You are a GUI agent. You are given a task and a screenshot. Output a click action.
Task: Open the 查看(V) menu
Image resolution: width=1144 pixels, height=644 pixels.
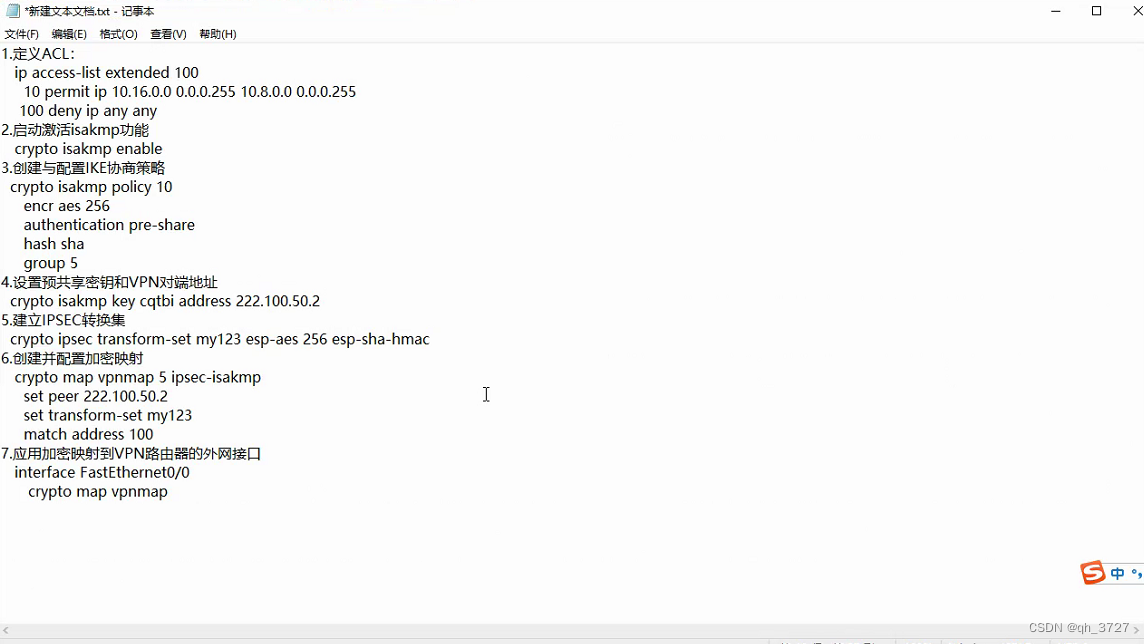point(168,34)
